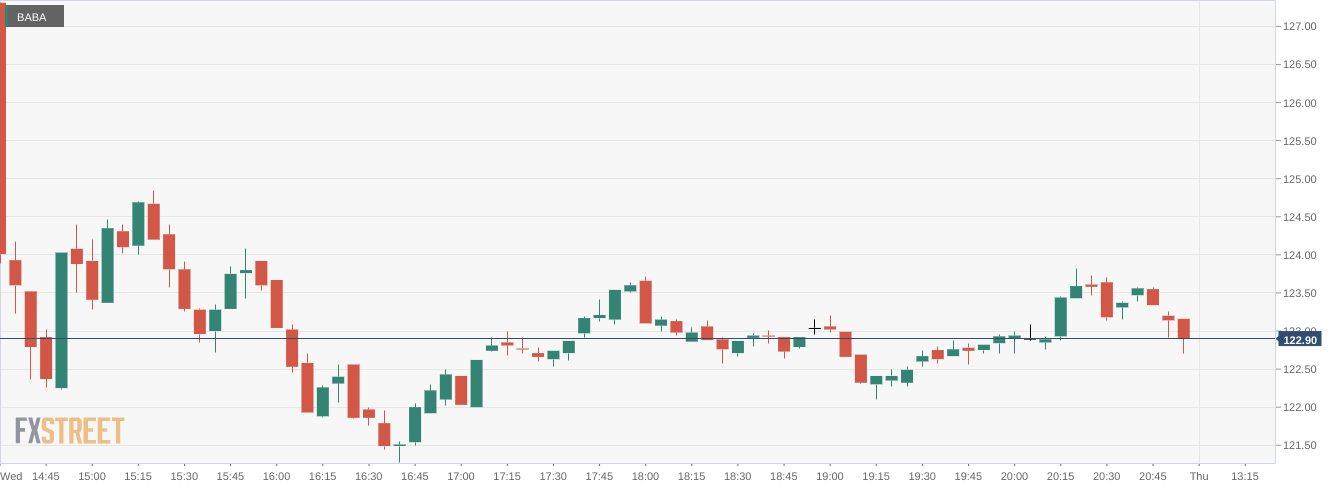Click the FXStreet watermark logo
Screen dimensions: 1340x489
tap(69, 431)
